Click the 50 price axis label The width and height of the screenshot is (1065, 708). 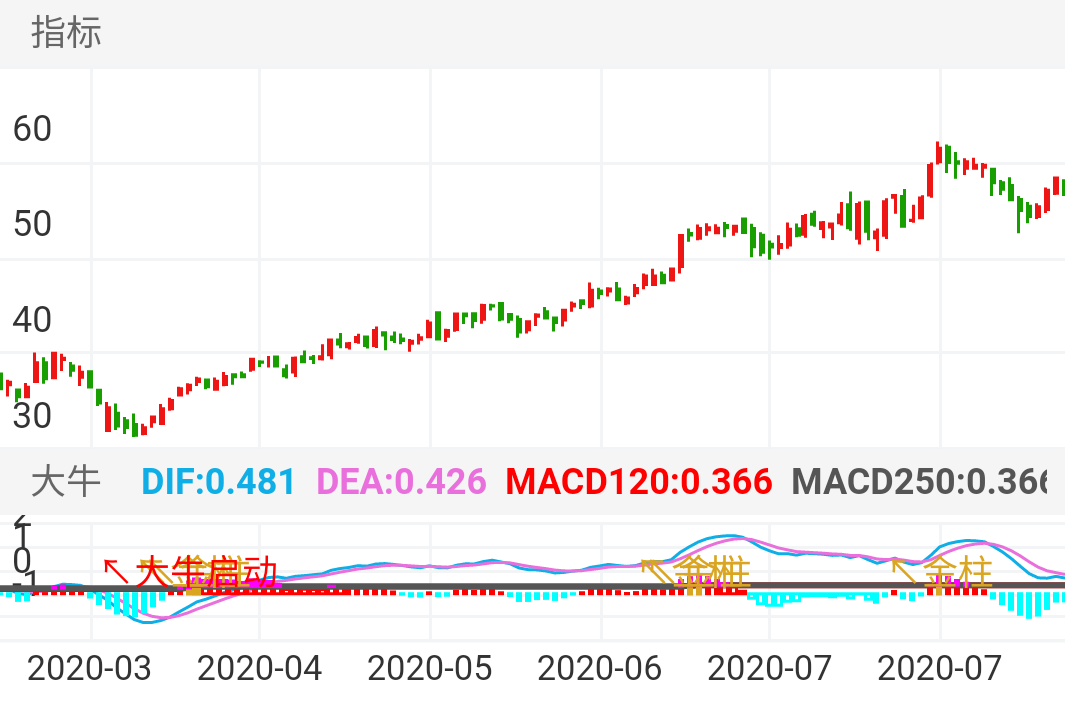coord(32,224)
